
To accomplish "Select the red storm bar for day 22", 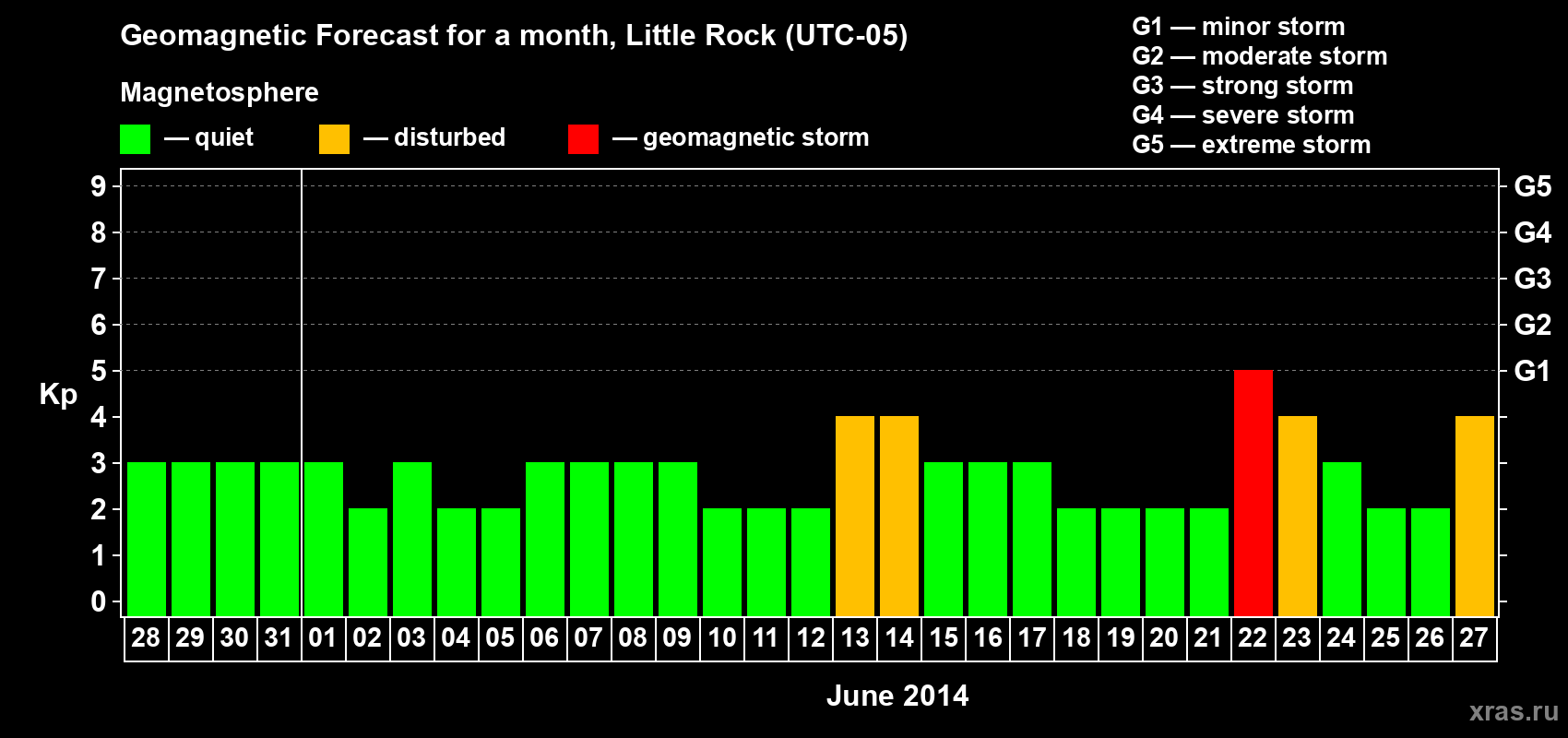I will coord(1253,494).
